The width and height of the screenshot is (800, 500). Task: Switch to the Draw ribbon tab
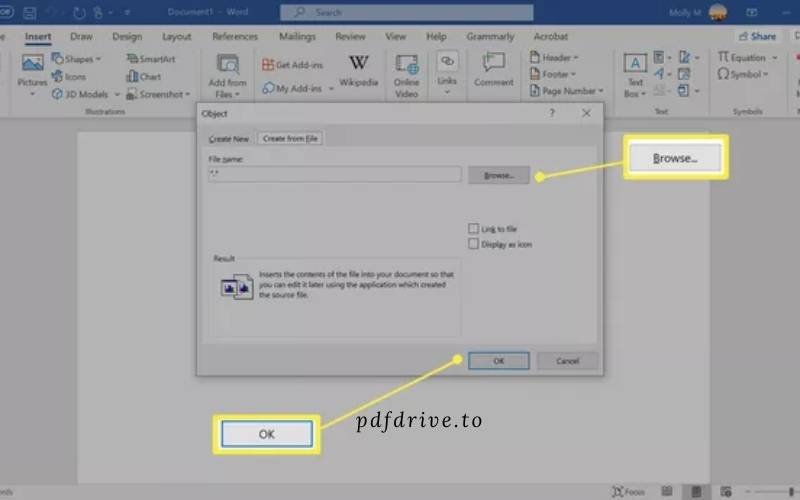[x=81, y=36]
